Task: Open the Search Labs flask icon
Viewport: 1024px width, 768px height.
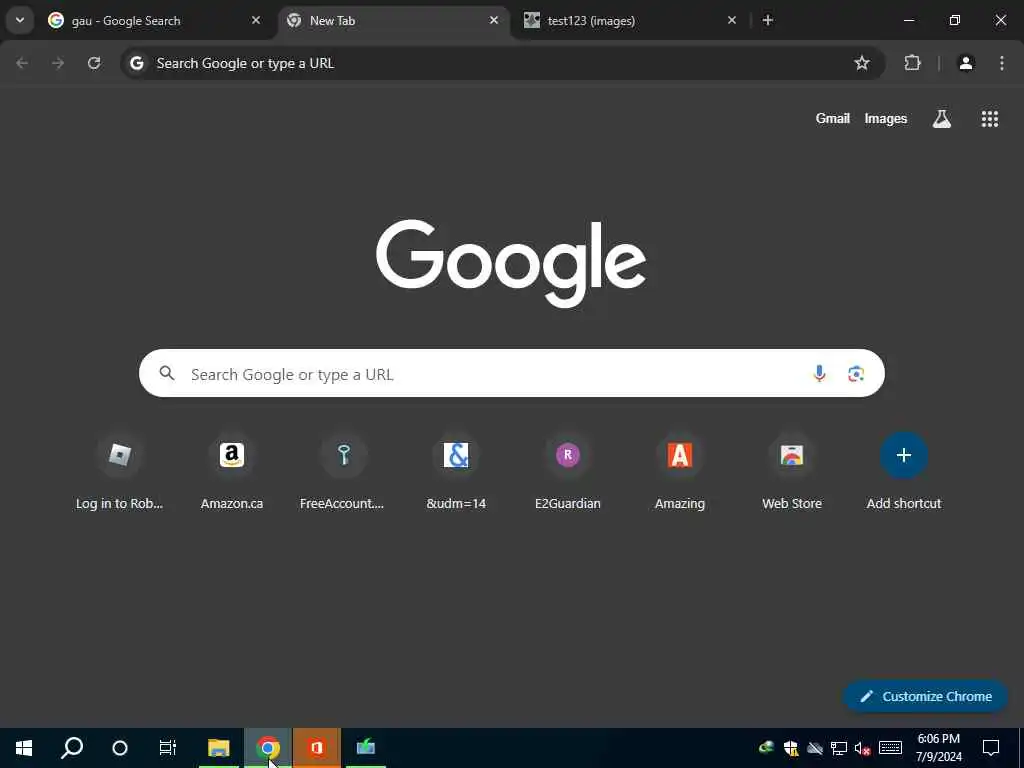Action: coord(942,118)
